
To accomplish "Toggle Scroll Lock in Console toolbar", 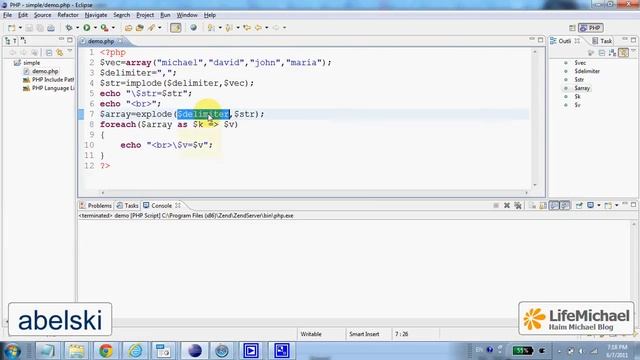I will point(543,205).
